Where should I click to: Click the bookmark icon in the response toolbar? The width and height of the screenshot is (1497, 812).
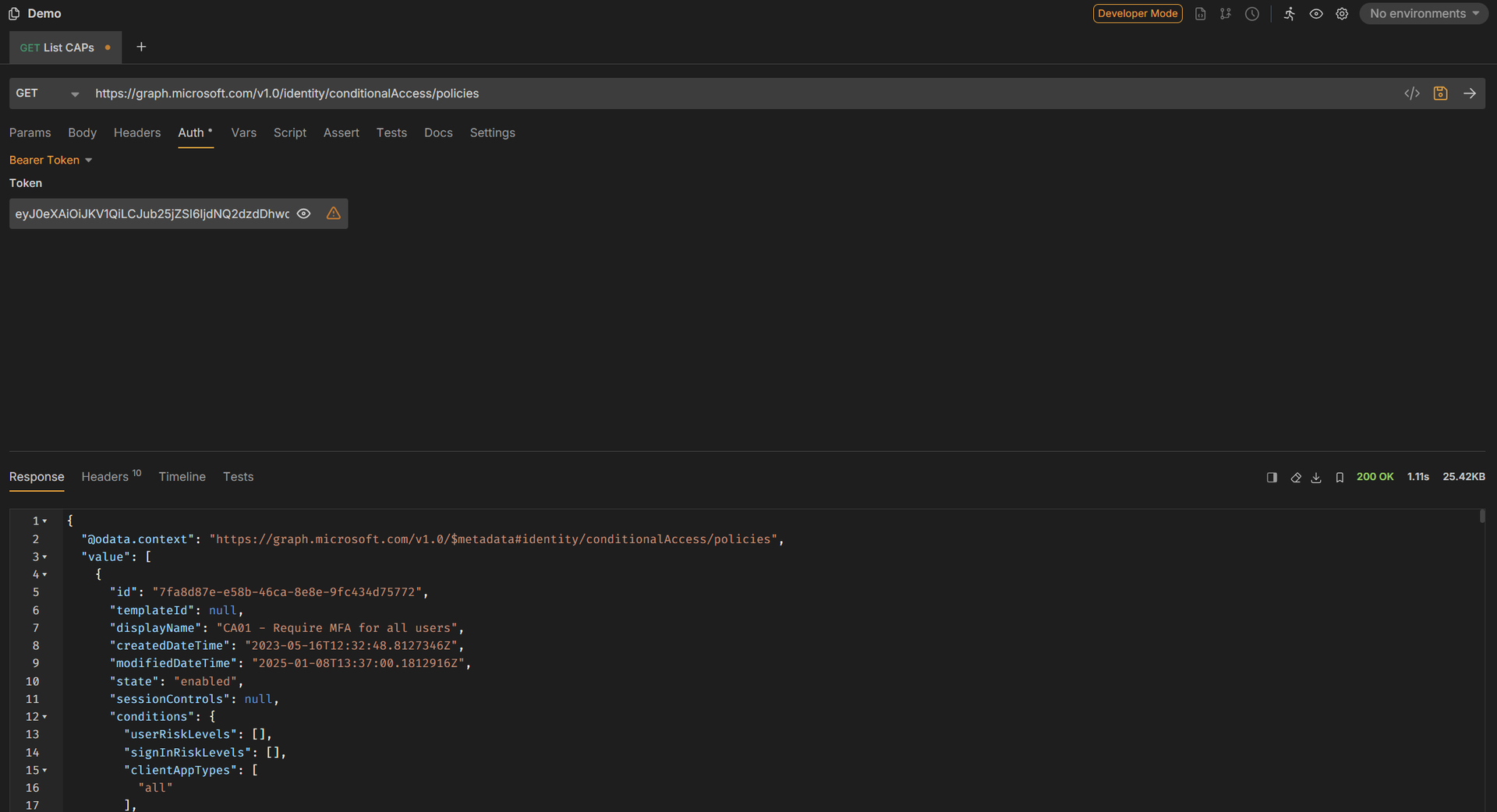point(1340,478)
